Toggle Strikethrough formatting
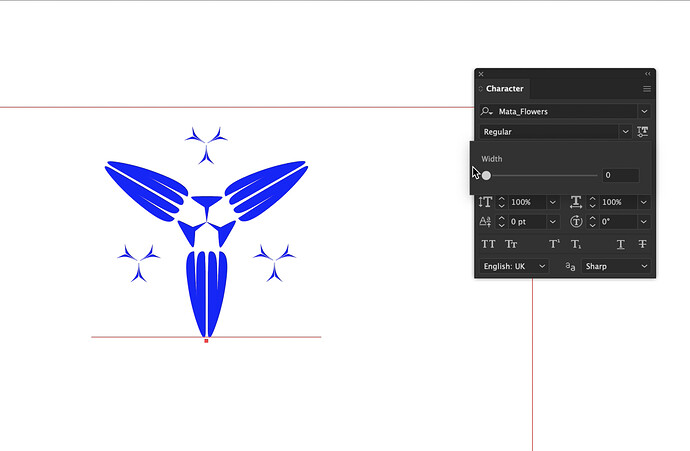Image resolution: width=690 pixels, height=451 pixels. pos(642,244)
